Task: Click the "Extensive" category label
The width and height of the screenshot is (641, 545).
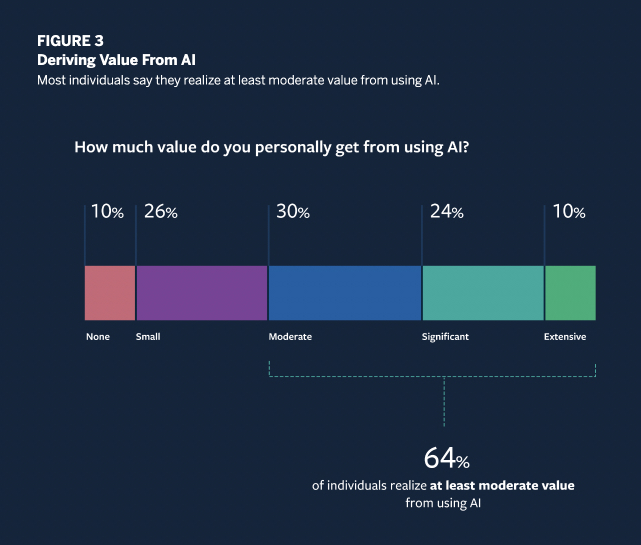Action: (565, 337)
